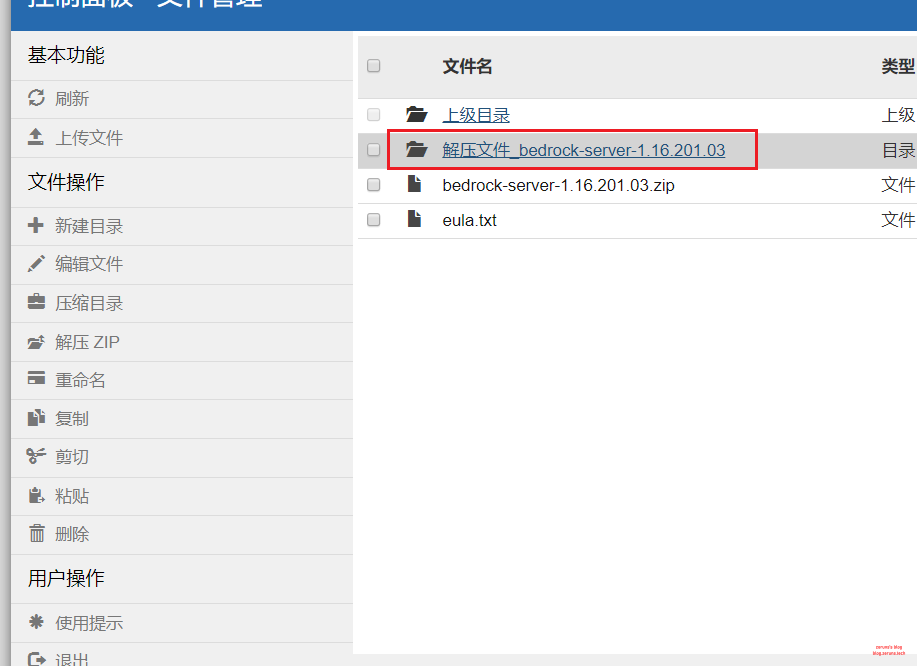This screenshot has width=917, height=666.
Task: Click the briefcase icon beside 压缩目录
Action: click(x=36, y=302)
